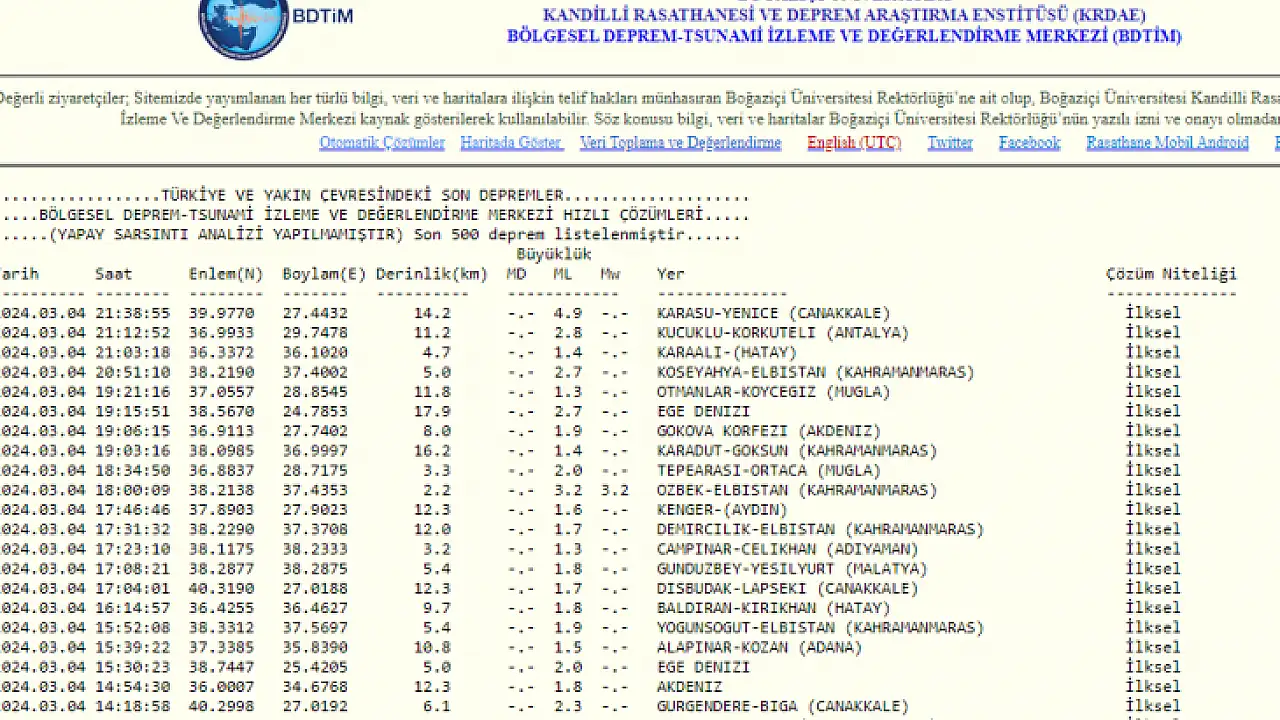Click the Boylam(E) column header
This screenshot has height=720, width=1280.
(x=324, y=274)
